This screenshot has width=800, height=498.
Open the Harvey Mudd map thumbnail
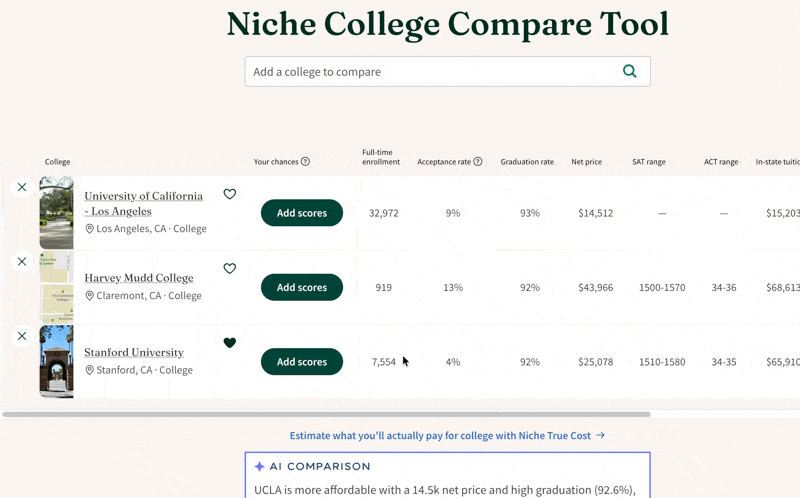[x=57, y=287]
